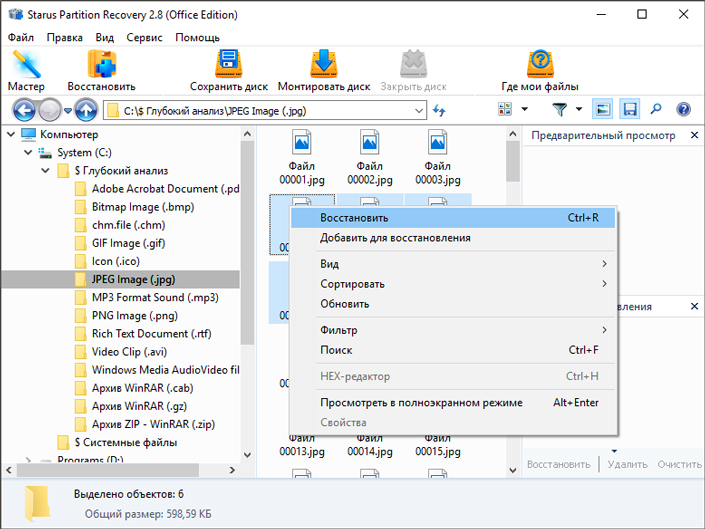Open the navigation history dropdown arrow
The width and height of the screenshot is (705, 529).
click(x=68, y=111)
